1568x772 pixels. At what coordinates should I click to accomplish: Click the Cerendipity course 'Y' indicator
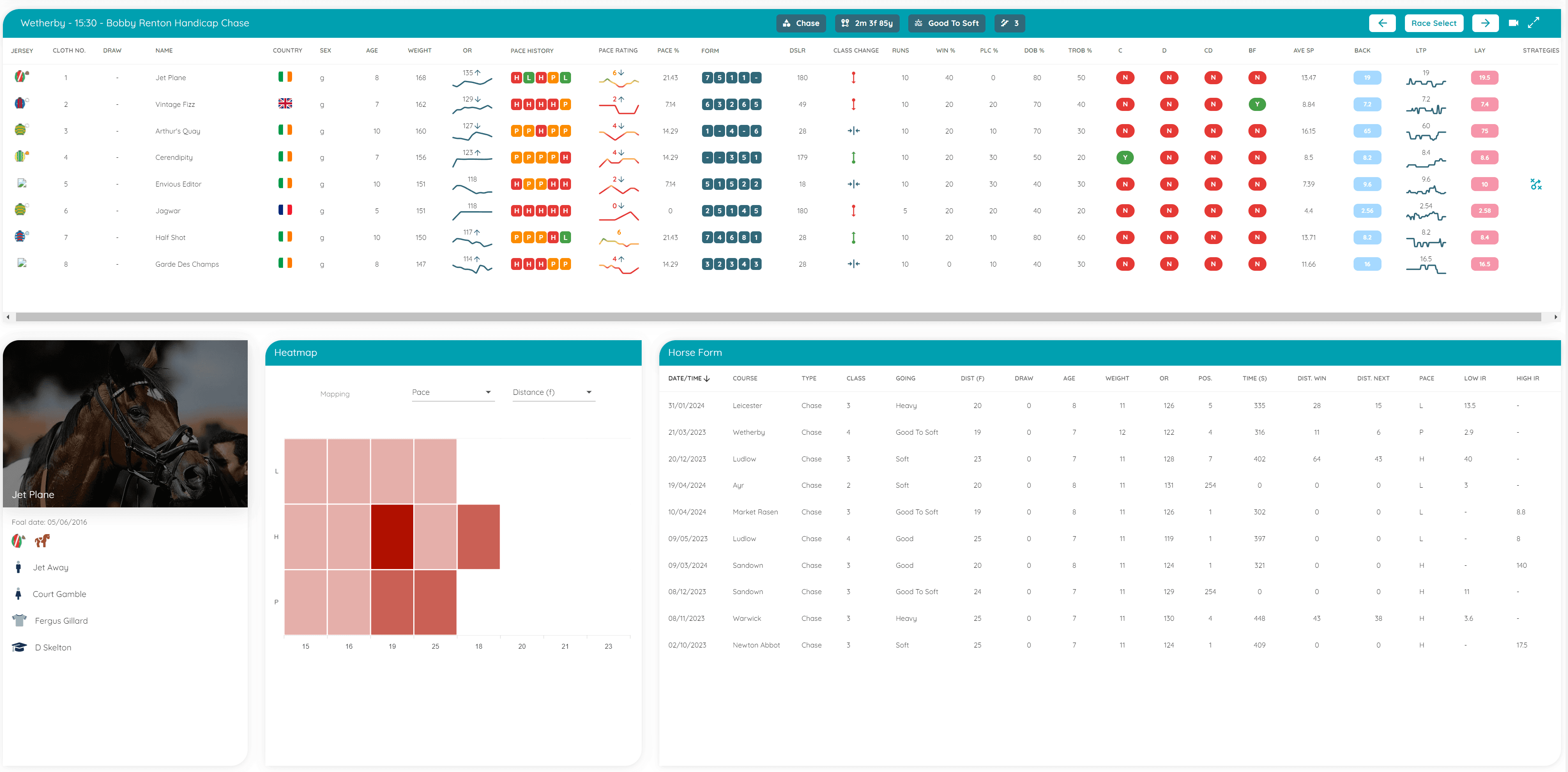click(x=1125, y=158)
